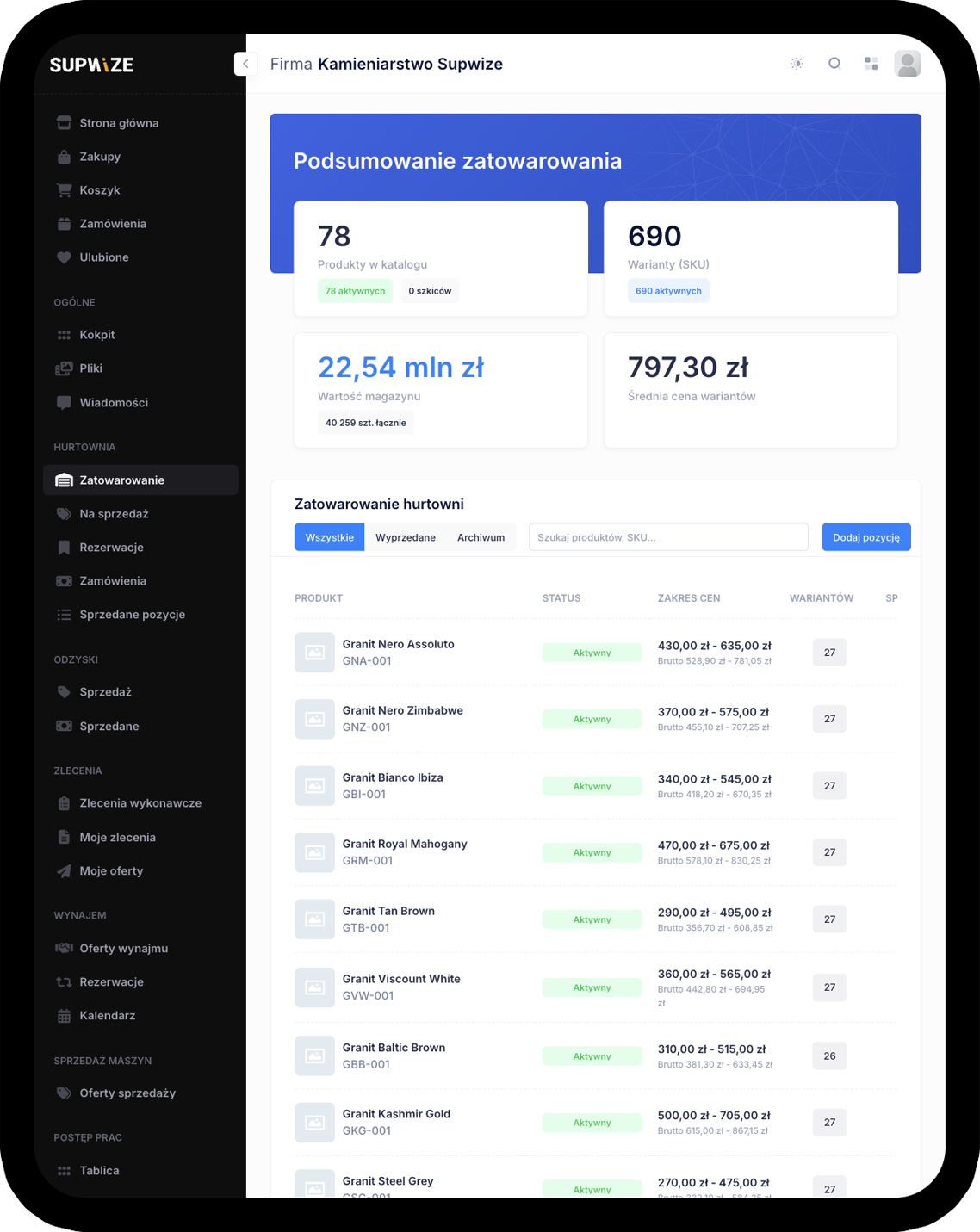
Task: Click the circle status icon in header
Action: (834, 64)
